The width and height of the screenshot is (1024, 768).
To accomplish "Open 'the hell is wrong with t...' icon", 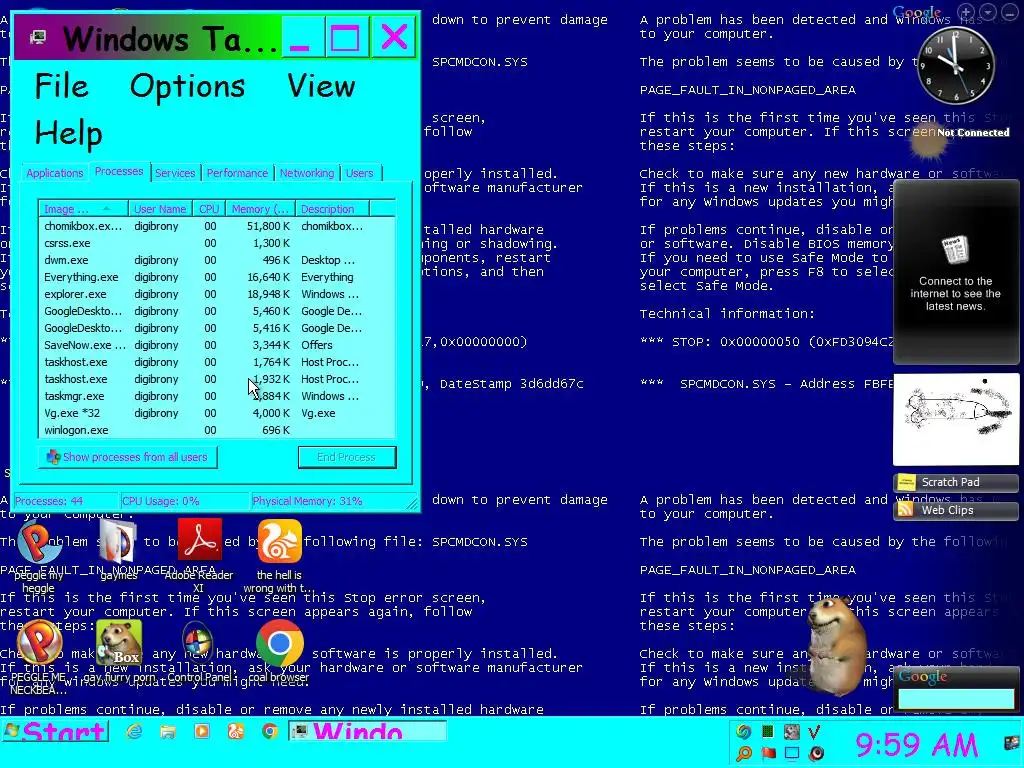I will [x=280, y=555].
